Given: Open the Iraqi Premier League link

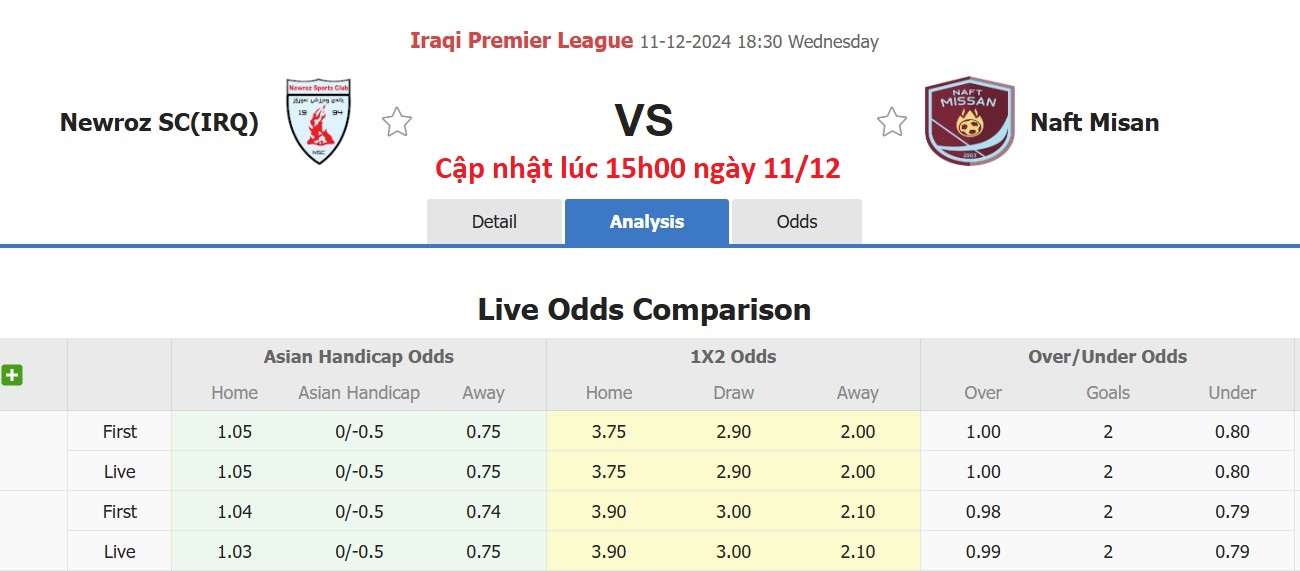Looking at the screenshot, I should point(521,41).
